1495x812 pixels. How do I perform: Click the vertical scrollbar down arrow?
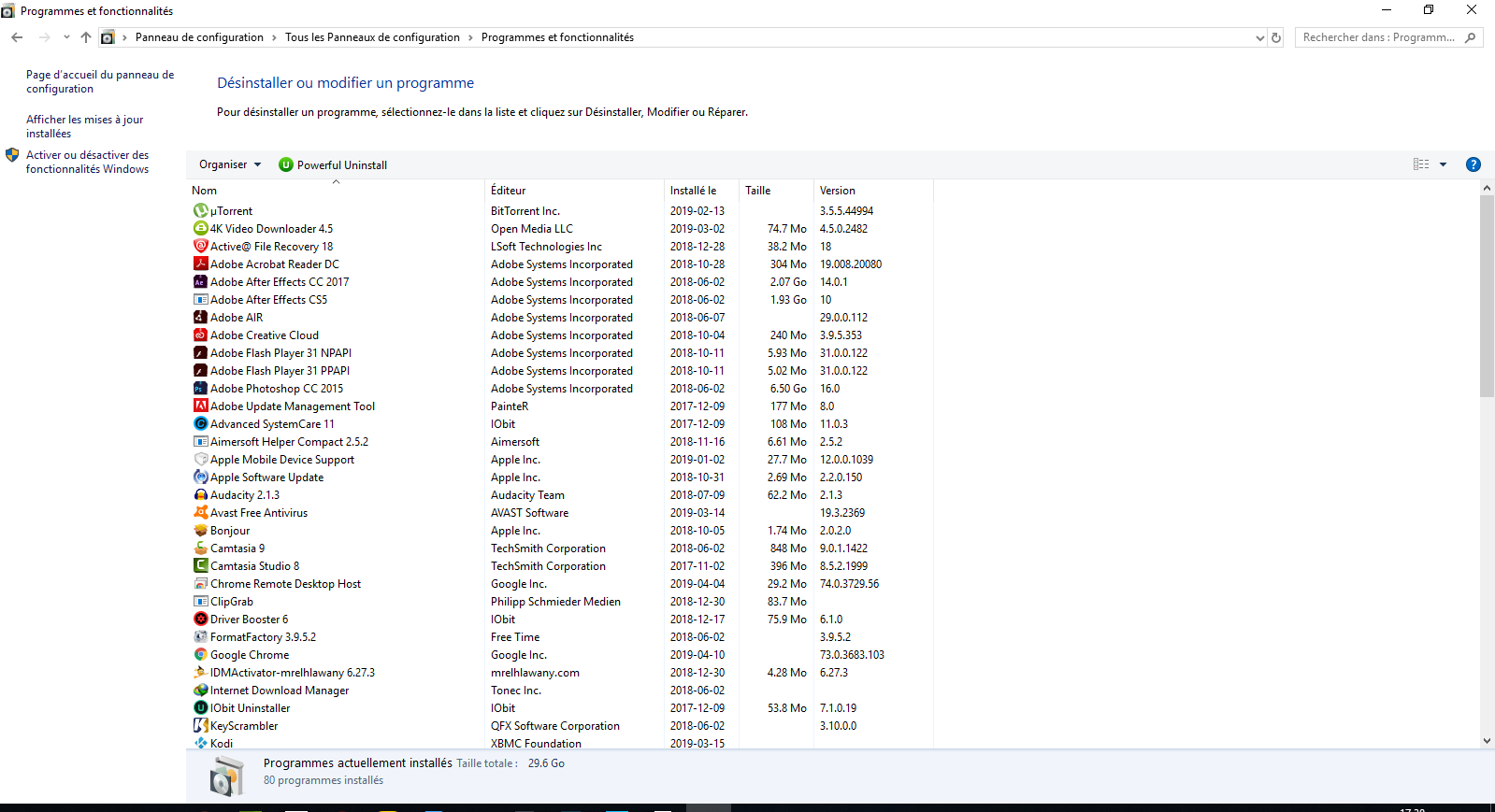tap(1487, 741)
